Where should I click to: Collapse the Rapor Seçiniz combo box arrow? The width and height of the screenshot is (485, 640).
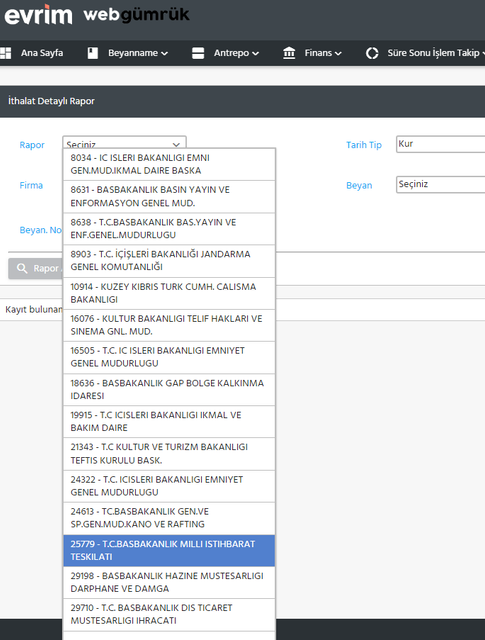pyautogui.click(x=176, y=144)
